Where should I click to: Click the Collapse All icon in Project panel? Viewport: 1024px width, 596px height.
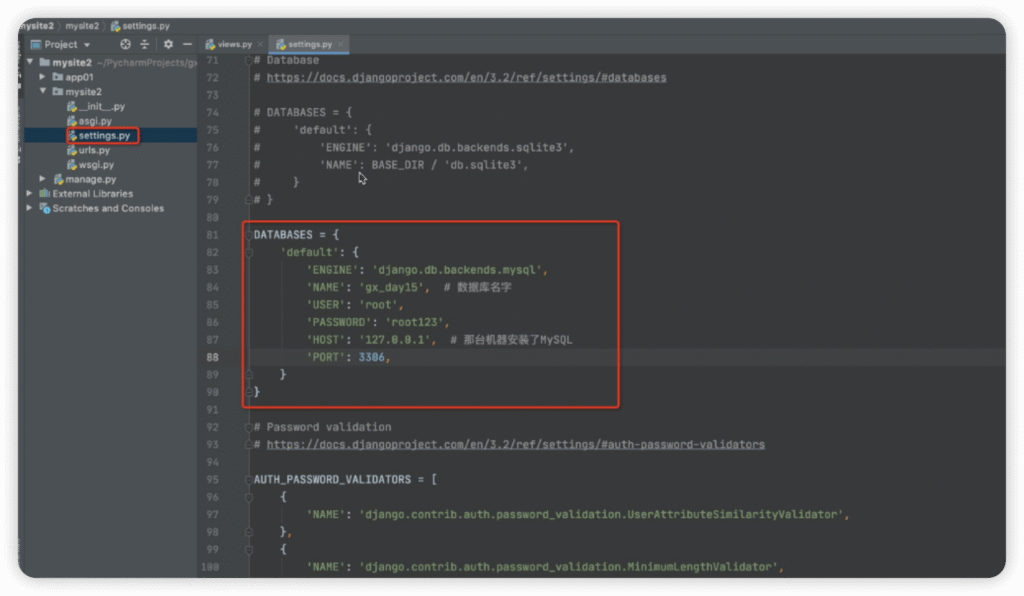tap(145, 45)
